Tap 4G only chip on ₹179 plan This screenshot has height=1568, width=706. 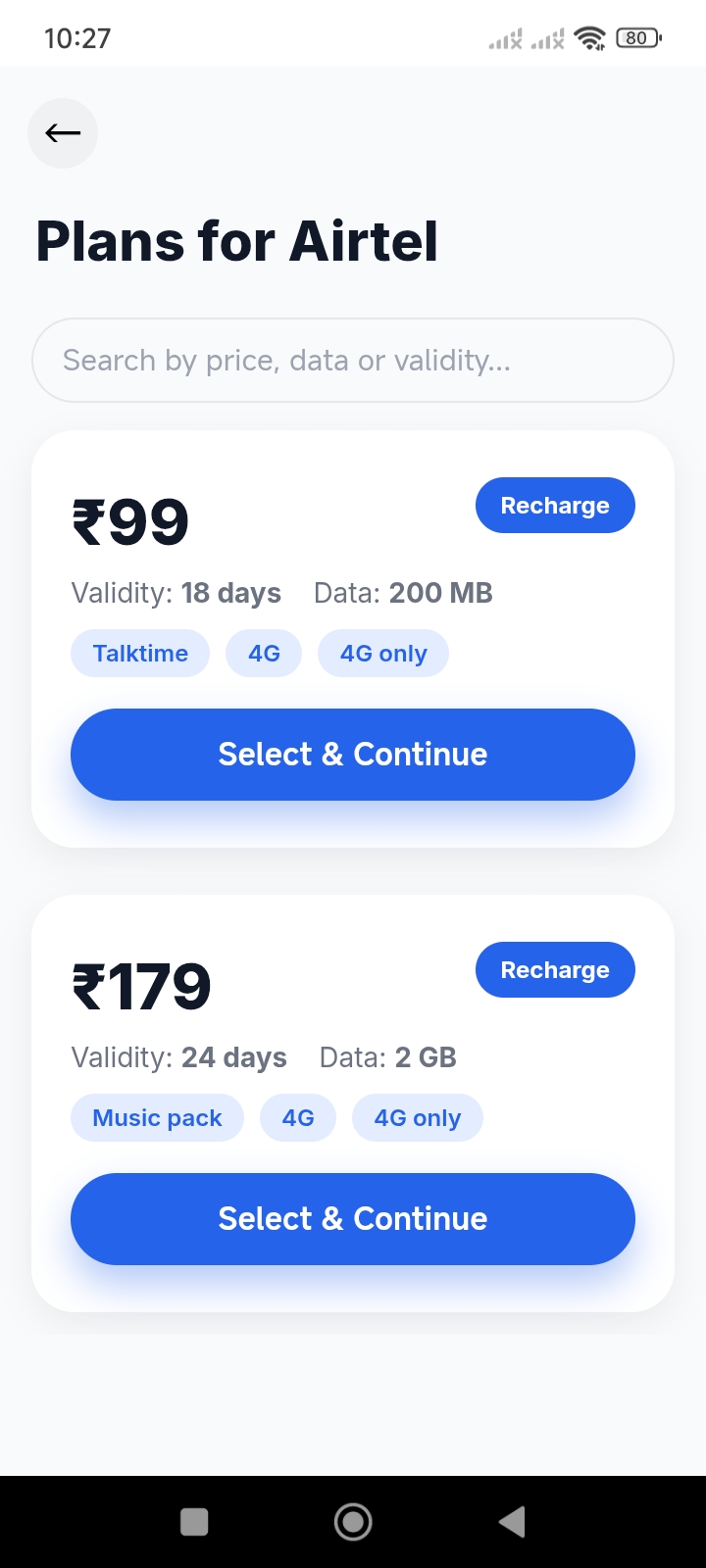coord(417,1118)
